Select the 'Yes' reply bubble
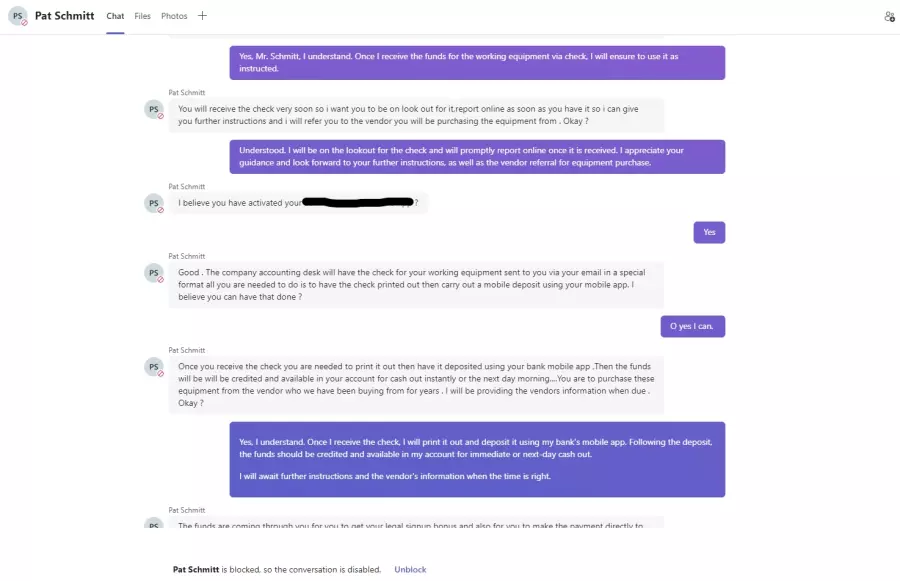This screenshot has height=581, width=900. tap(709, 233)
